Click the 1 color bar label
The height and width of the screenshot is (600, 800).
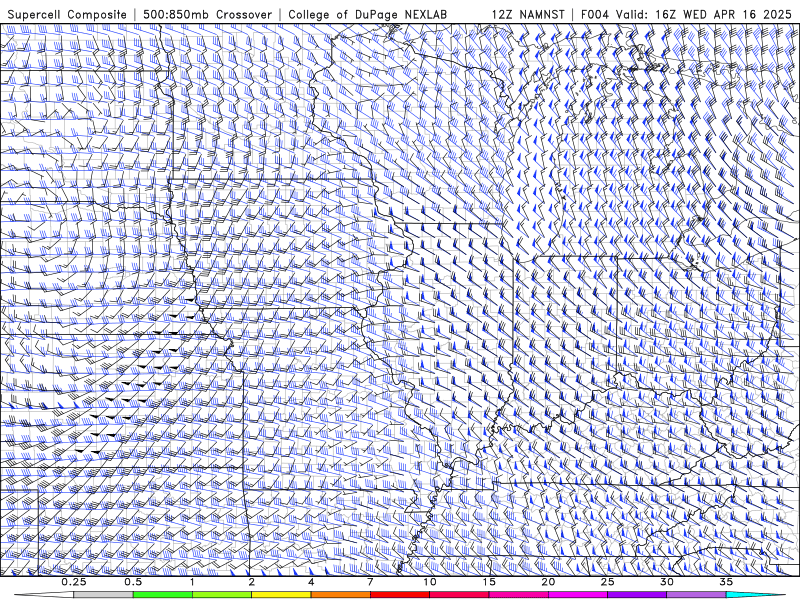click(192, 582)
